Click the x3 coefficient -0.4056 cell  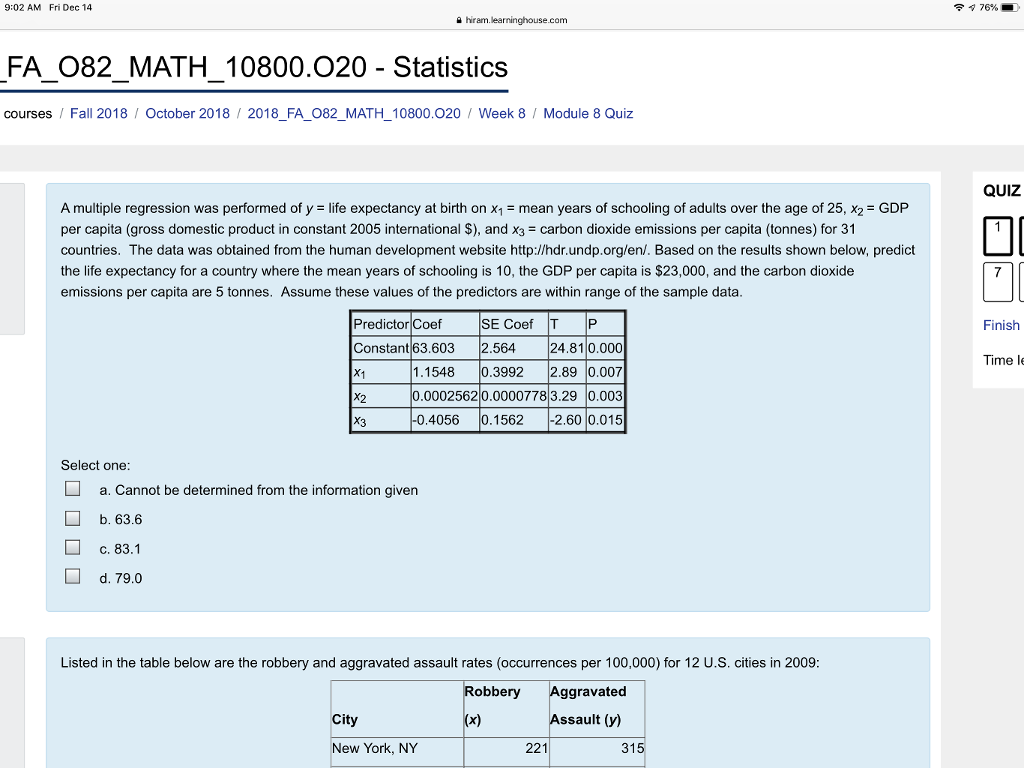click(x=445, y=420)
